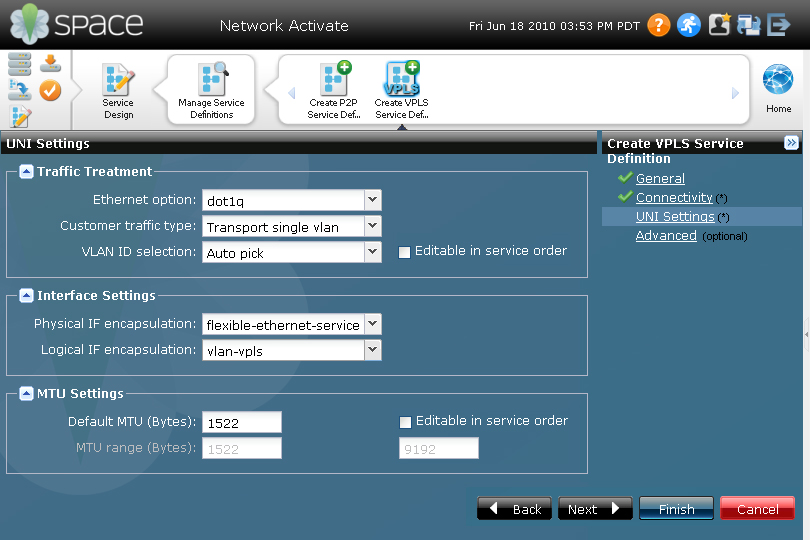Image resolution: width=810 pixels, height=540 pixels.
Task: Click the stacked servers icon in left toolbar
Action: click(20, 64)
